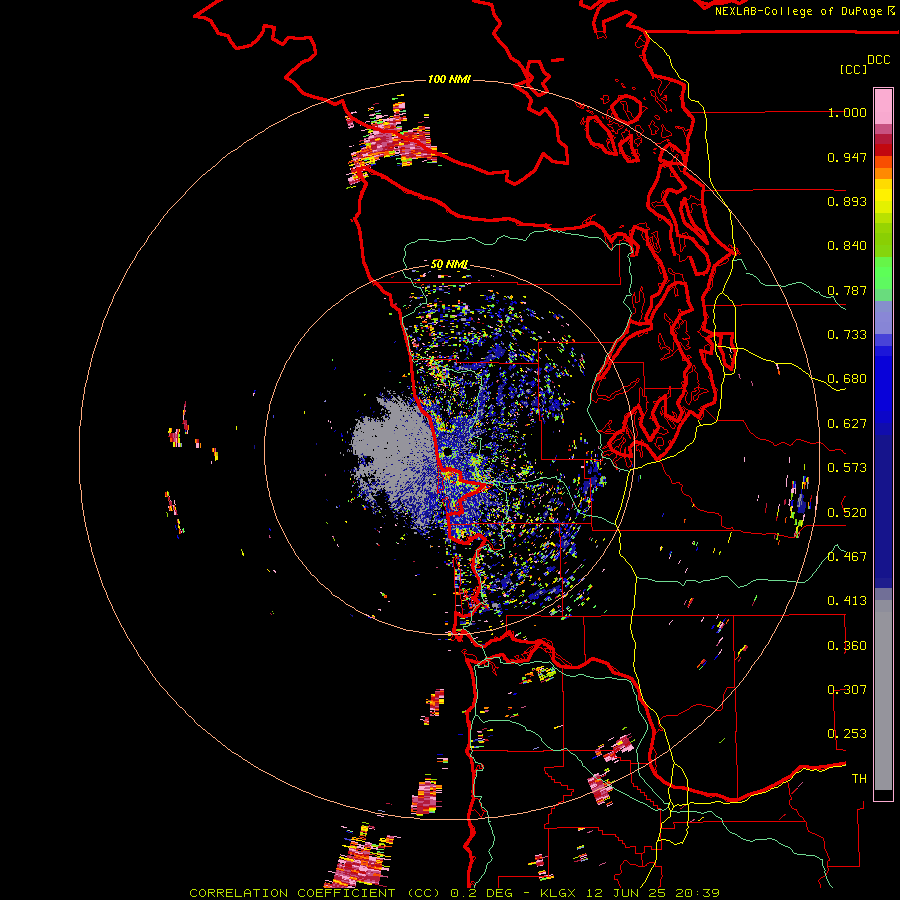Select the 0.573 scale value
Screen dimensions: 900x900
(x=847, y=468)
